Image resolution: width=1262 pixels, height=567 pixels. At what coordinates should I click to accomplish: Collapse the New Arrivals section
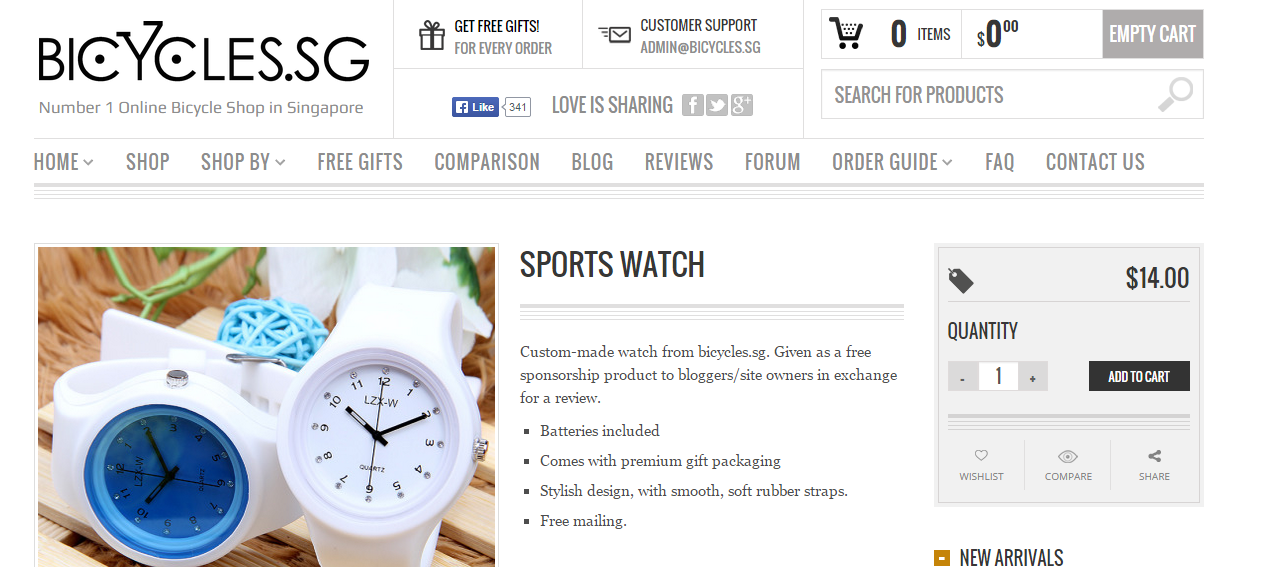click(942, 558)
